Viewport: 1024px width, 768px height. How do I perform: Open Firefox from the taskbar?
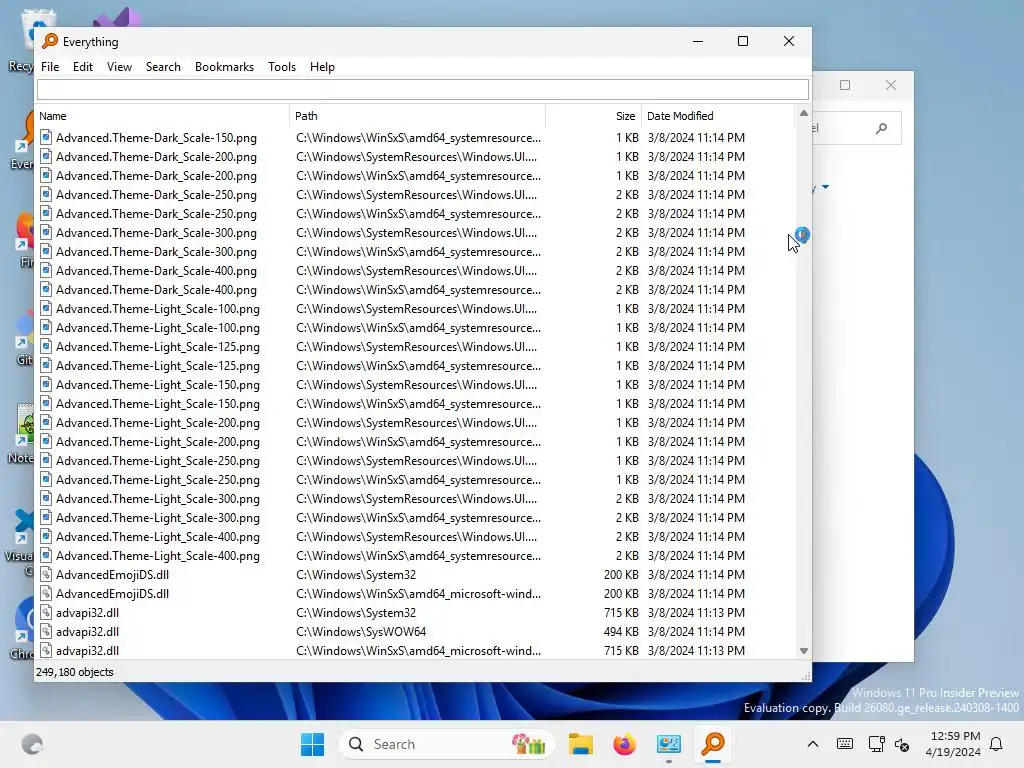pyautogui.click(x=625, y=744)
